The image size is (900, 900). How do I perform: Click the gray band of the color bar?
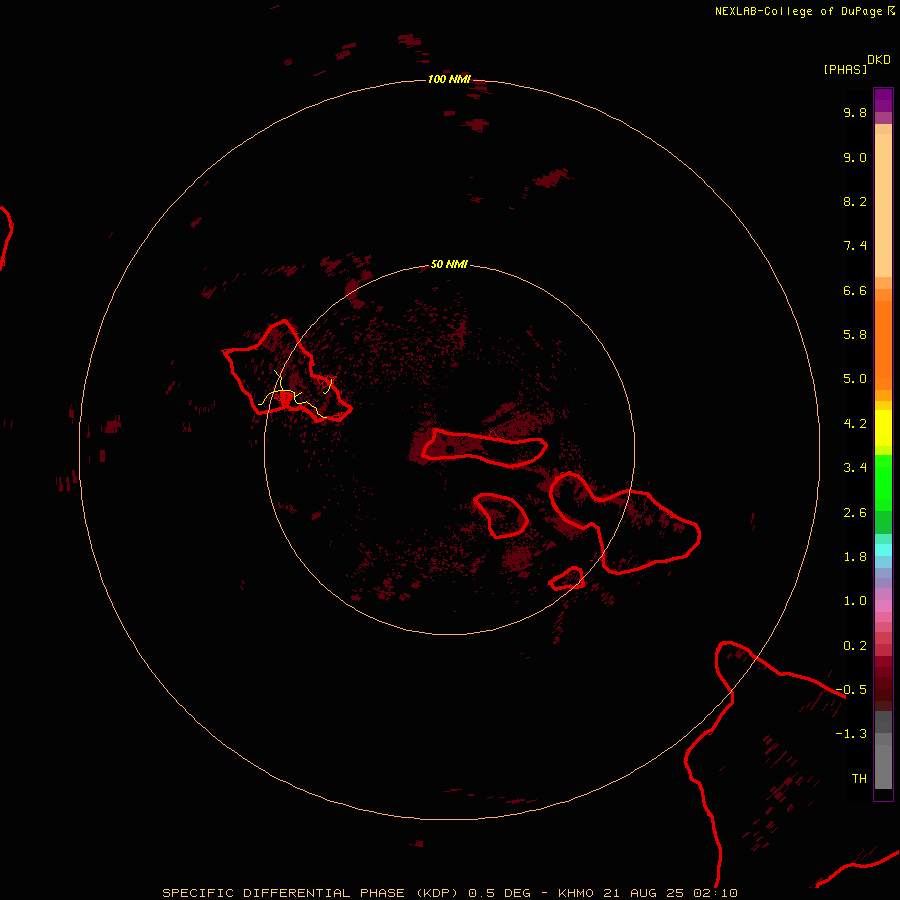point(883,749)
